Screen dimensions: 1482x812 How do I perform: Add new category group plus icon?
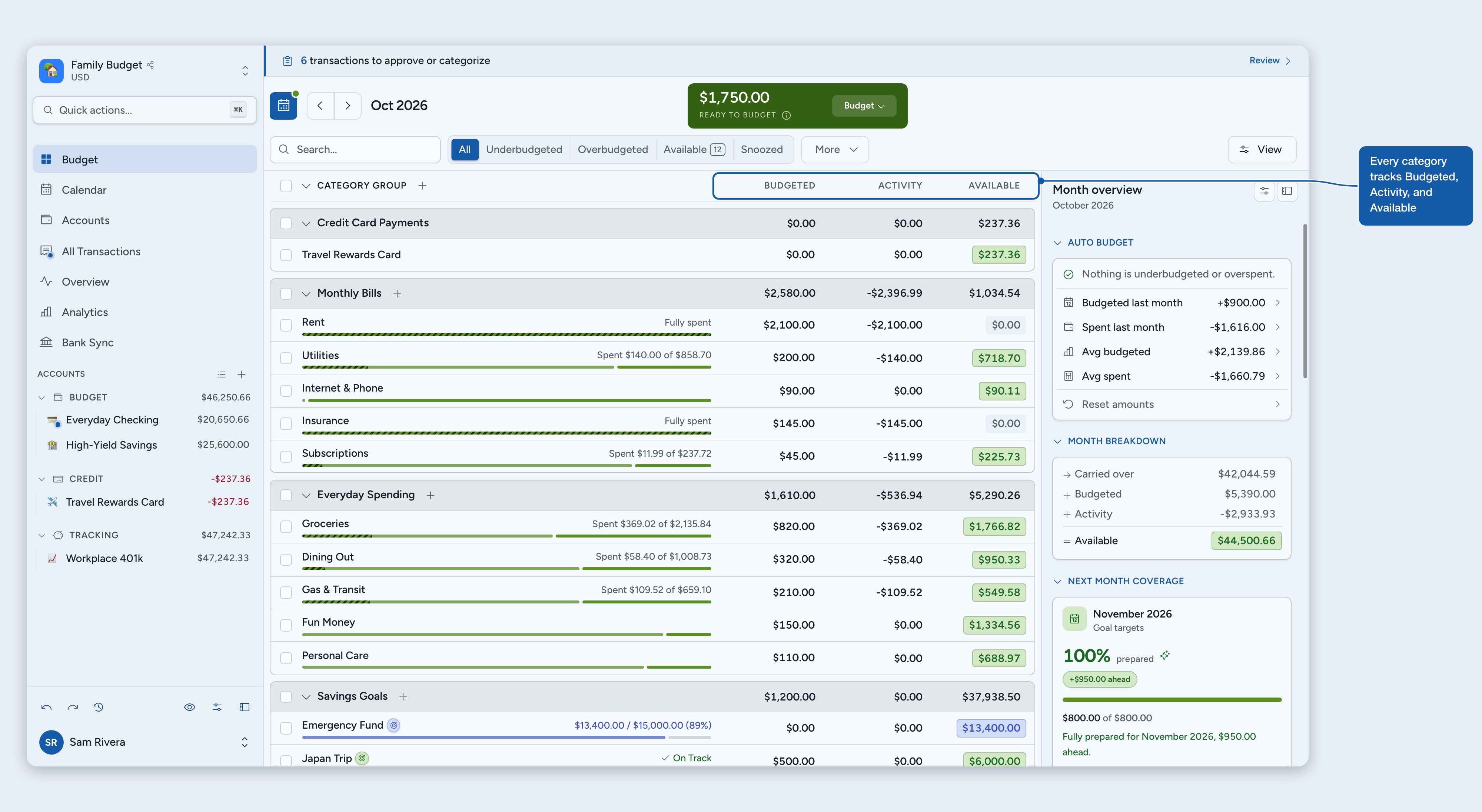point(422,186)
